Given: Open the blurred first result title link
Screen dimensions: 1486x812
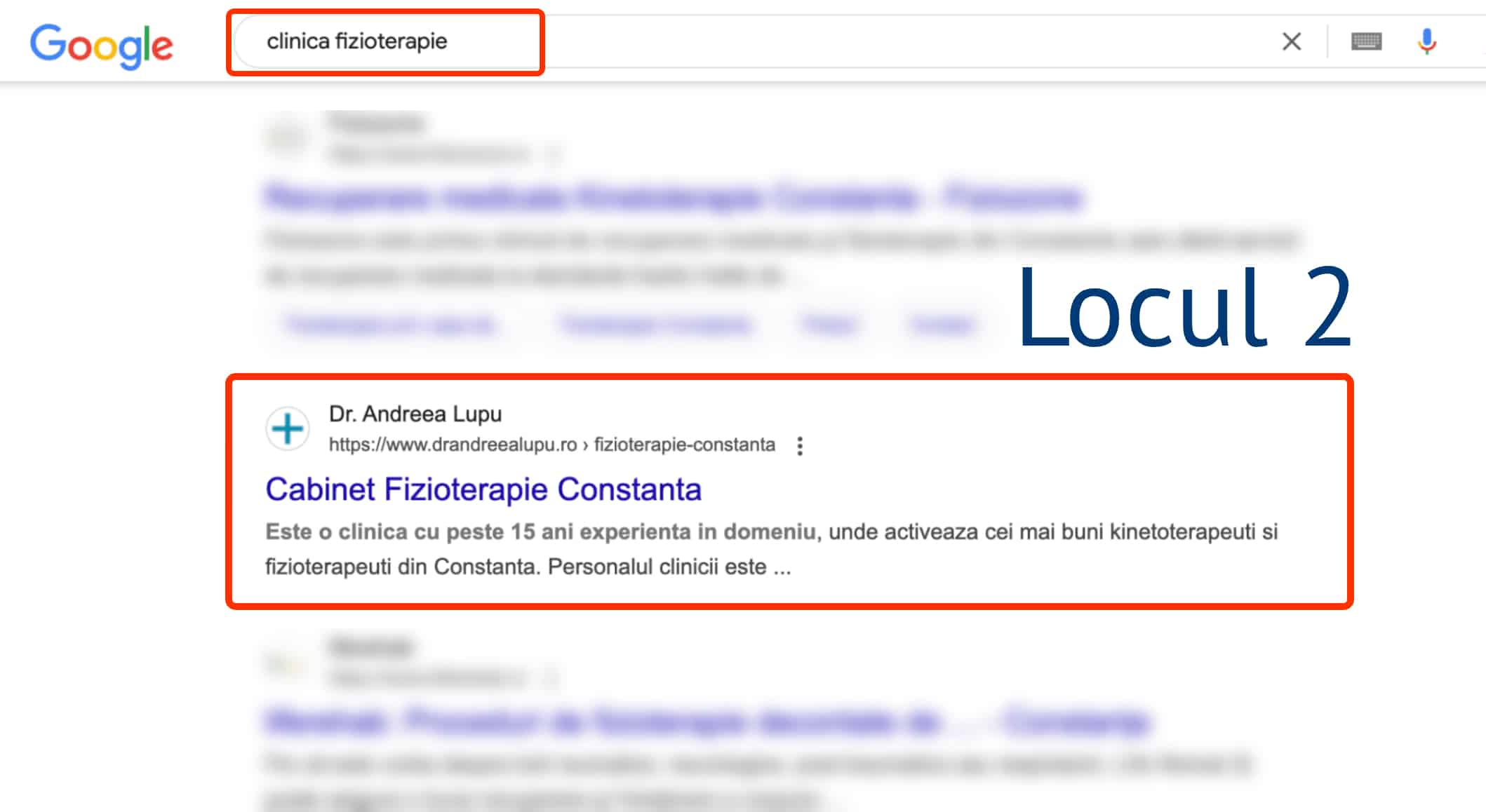Looking at the screenshot, I should click(x=674, y=197).
